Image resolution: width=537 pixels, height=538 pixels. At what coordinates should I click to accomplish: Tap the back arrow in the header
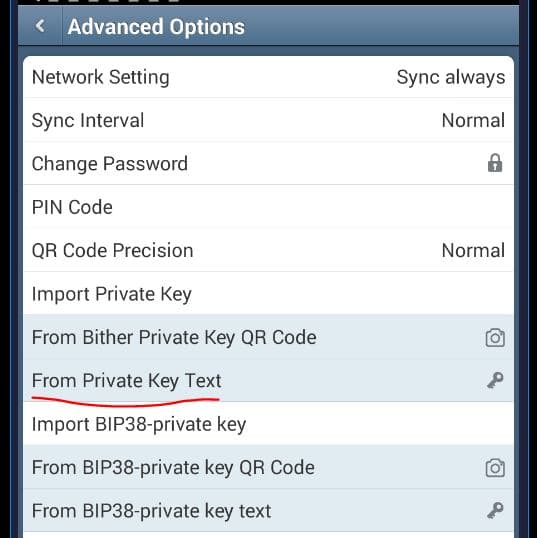coord(40,26)
